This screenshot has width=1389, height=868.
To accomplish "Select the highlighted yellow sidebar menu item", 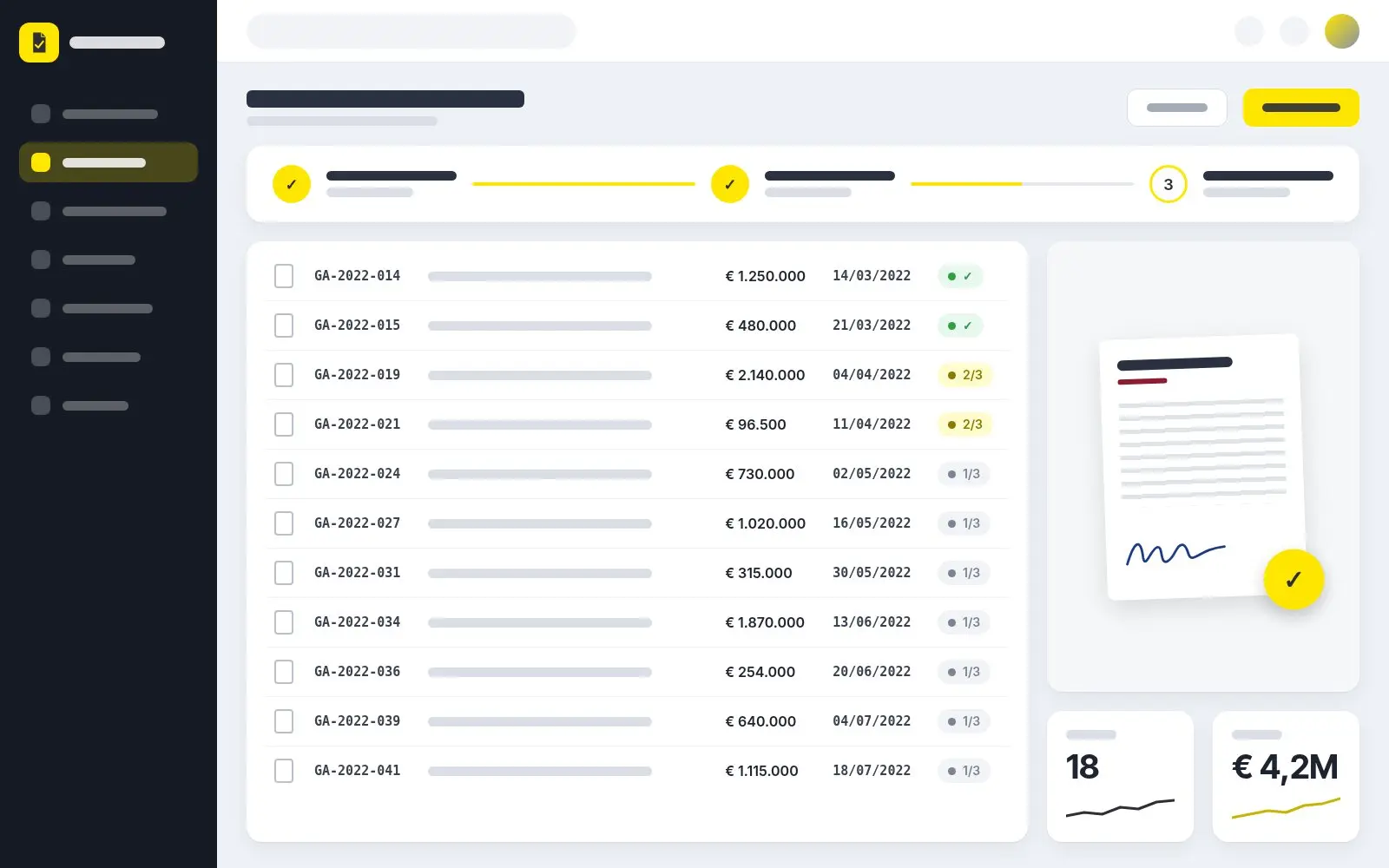I will pos(109,162).
